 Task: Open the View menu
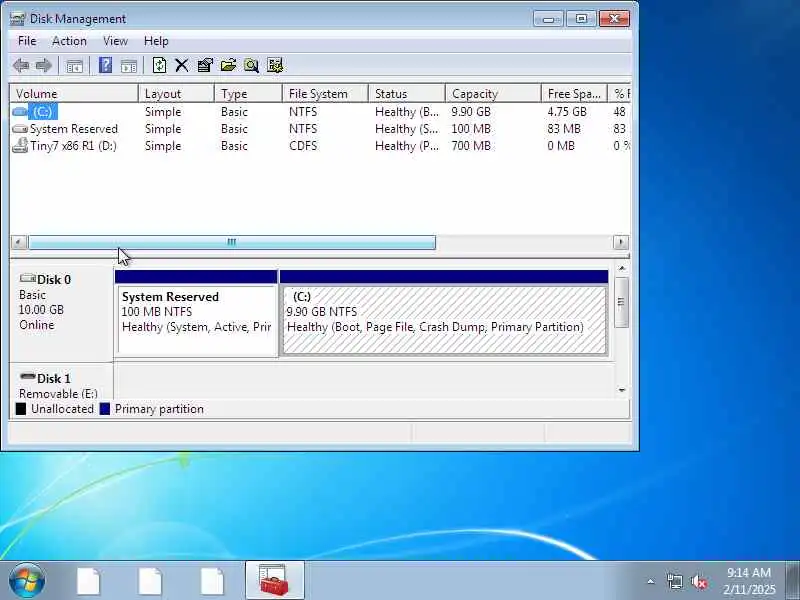pyautogui.click(x=115, y=41)
